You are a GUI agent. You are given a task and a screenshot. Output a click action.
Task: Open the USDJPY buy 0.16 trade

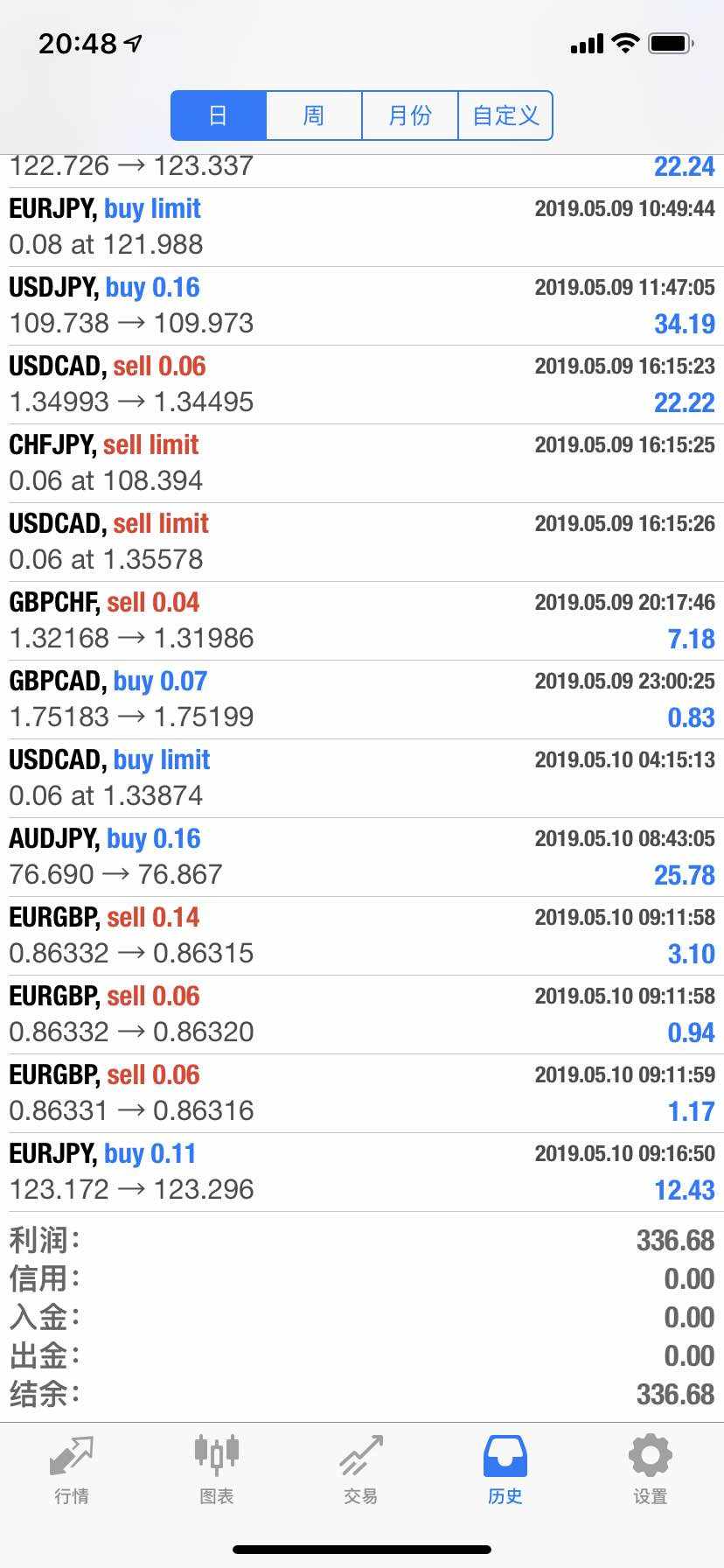point(362,305)
